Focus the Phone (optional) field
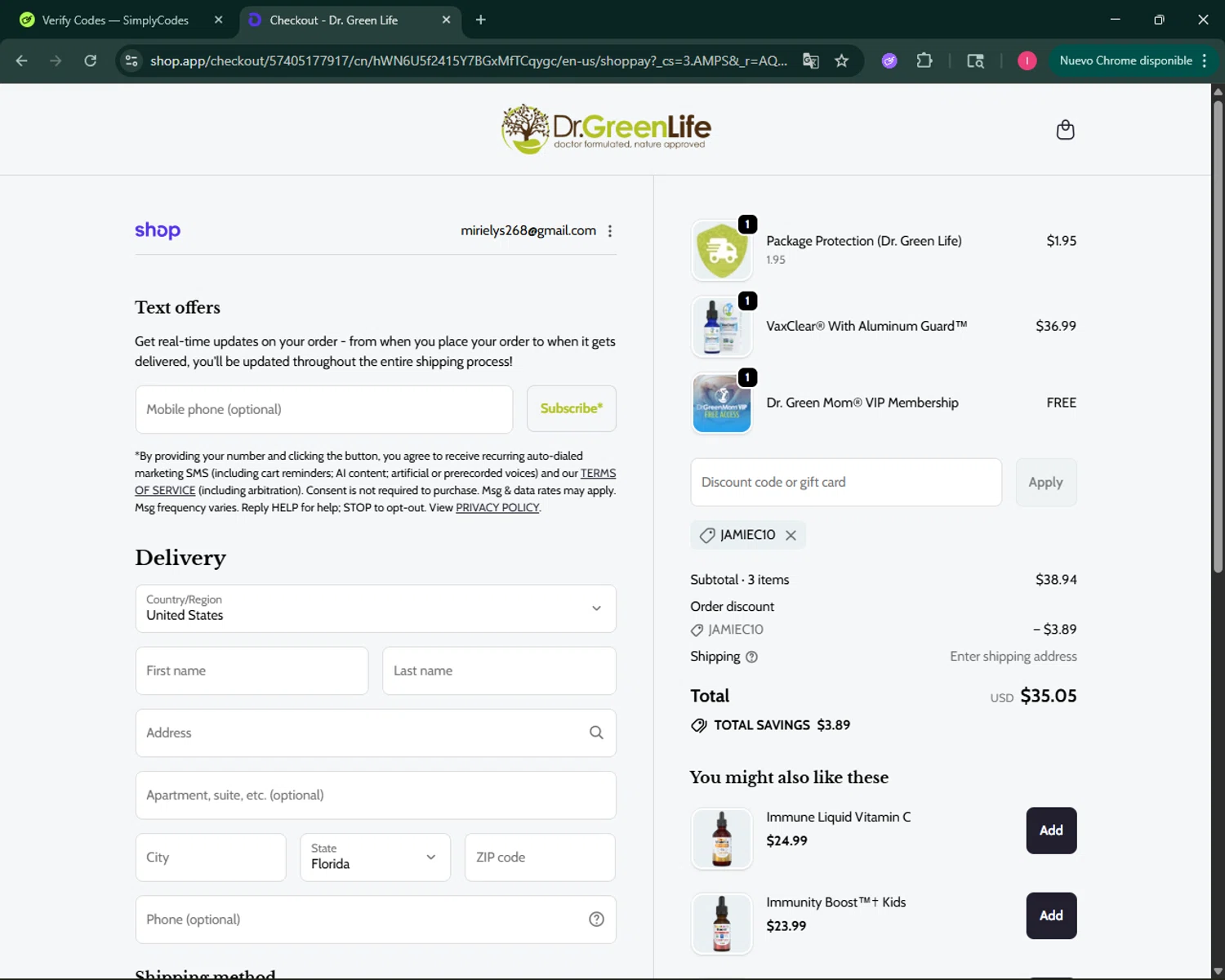 tap(376, 920)
